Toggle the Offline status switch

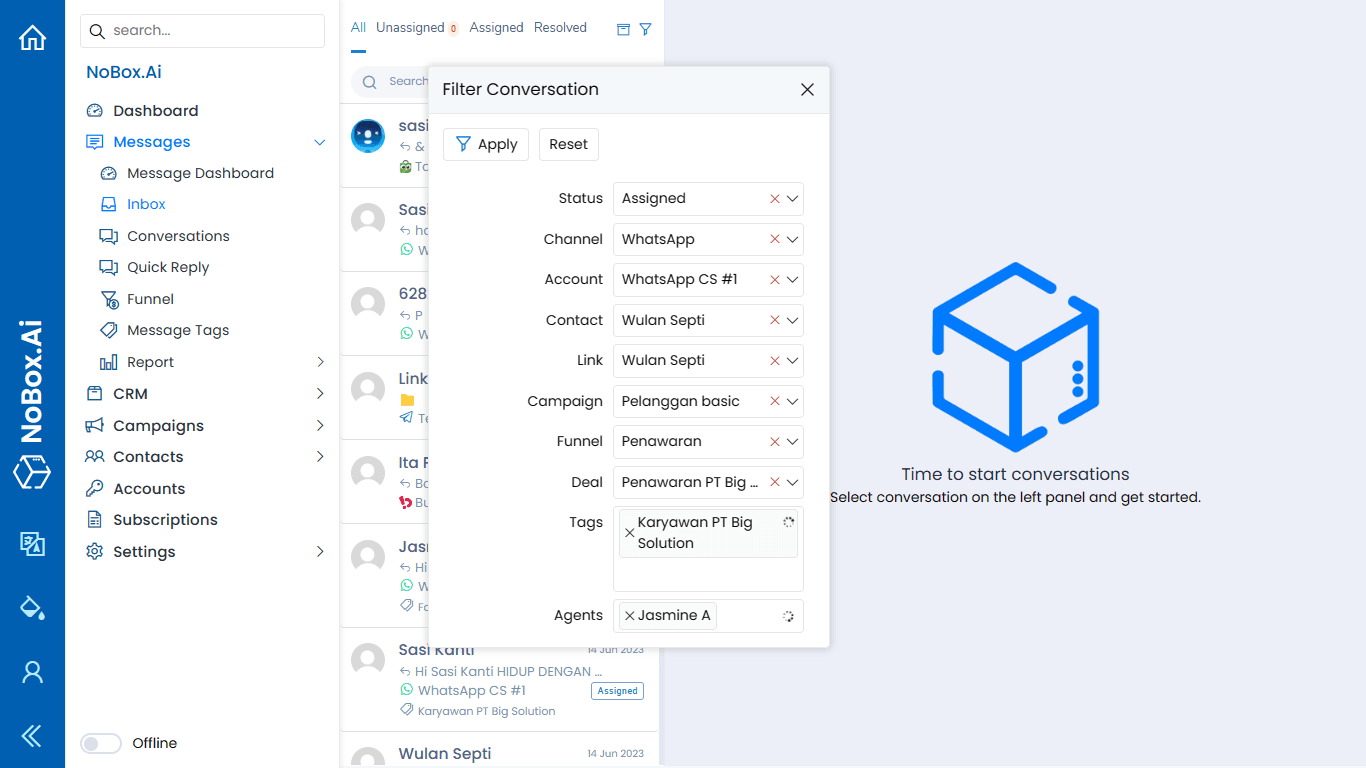[101, 743]
